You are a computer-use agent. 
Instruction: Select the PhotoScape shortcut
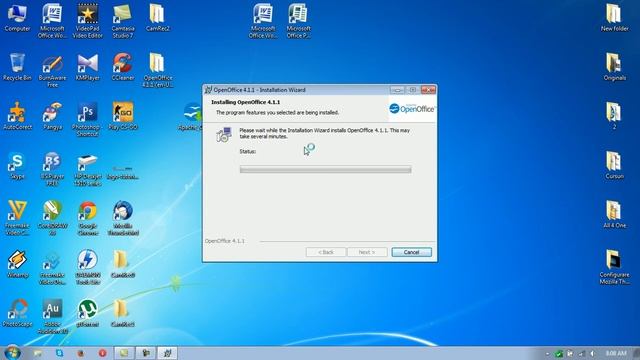point(17,313)
